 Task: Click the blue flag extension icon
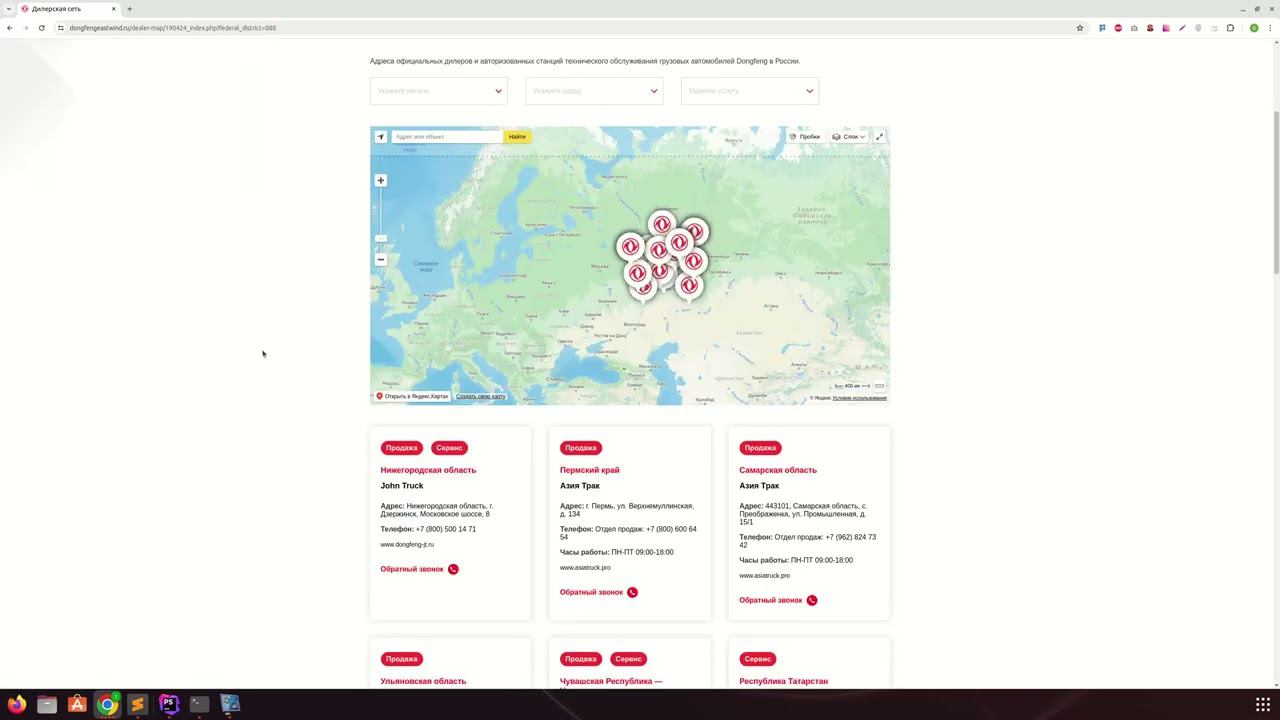pos(1102,28)
